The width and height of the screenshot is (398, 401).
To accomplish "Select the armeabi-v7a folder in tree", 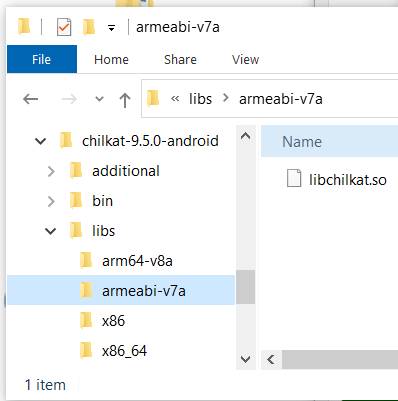I will (121, 290).
